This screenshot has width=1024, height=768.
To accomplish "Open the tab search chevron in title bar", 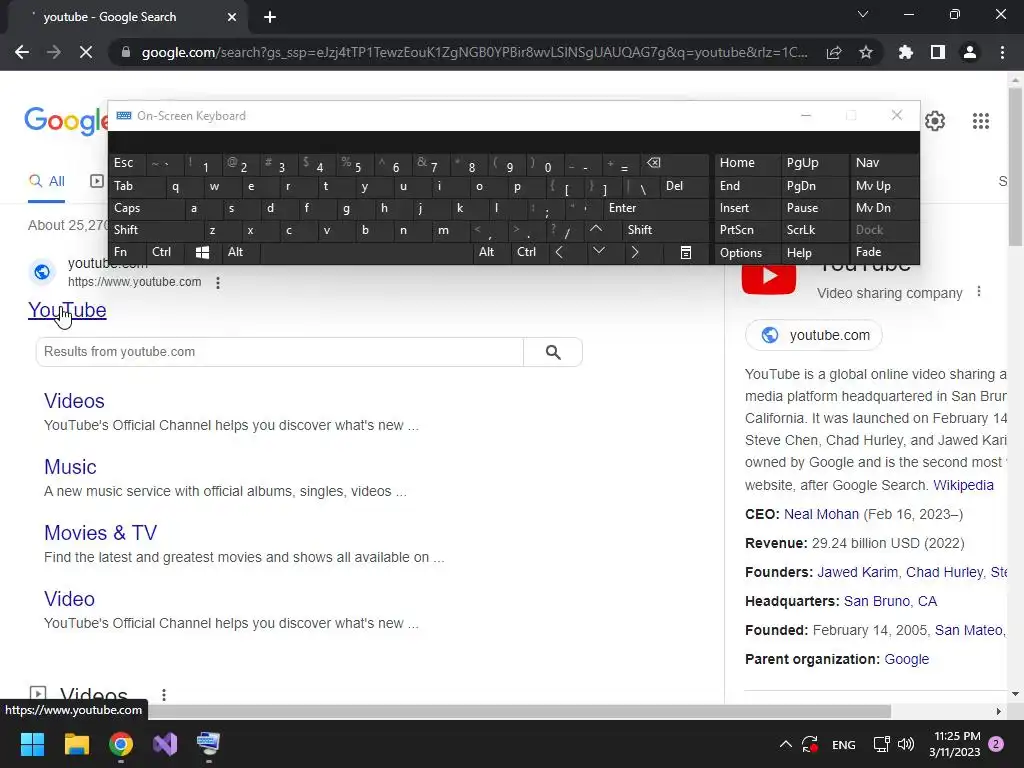I will (863, 14).
